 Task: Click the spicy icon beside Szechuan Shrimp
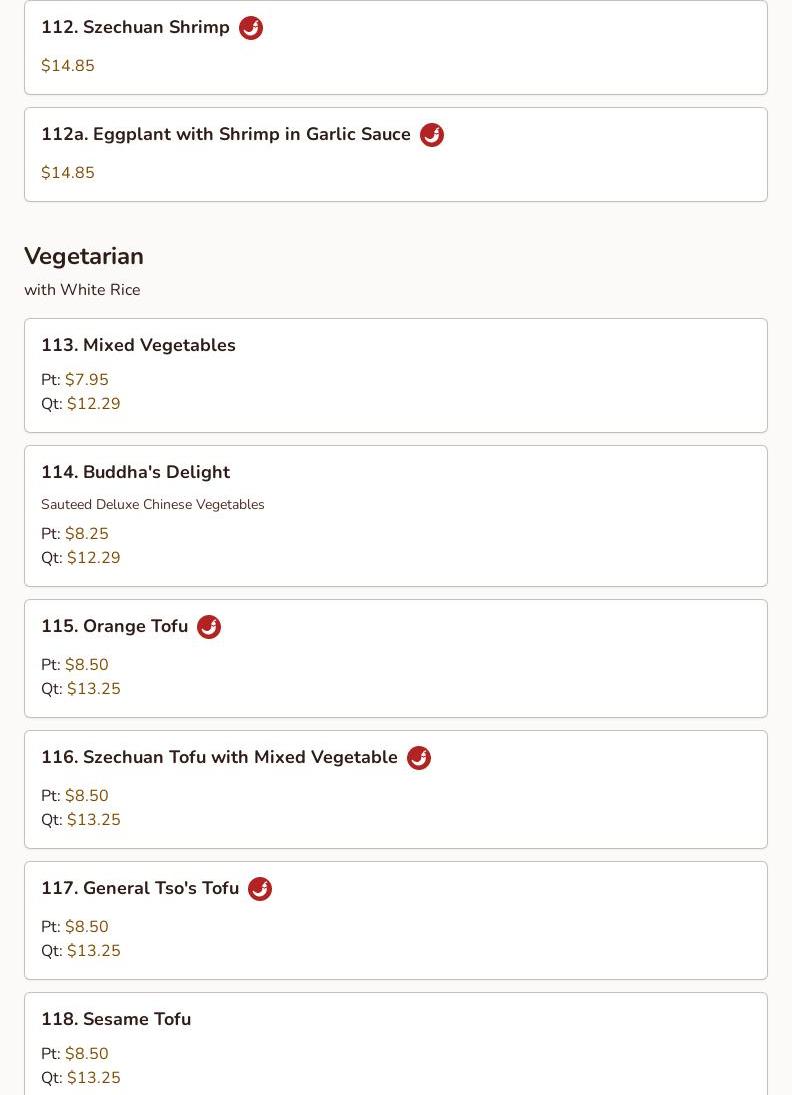click(251, 28)
